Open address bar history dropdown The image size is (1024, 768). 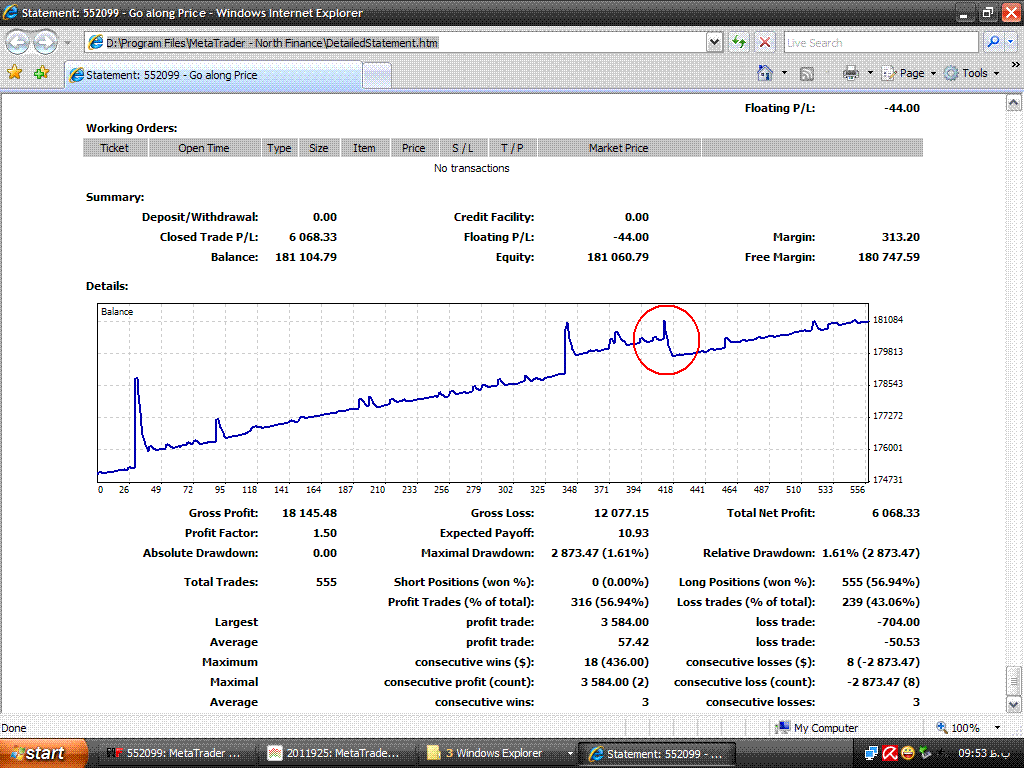714,42
